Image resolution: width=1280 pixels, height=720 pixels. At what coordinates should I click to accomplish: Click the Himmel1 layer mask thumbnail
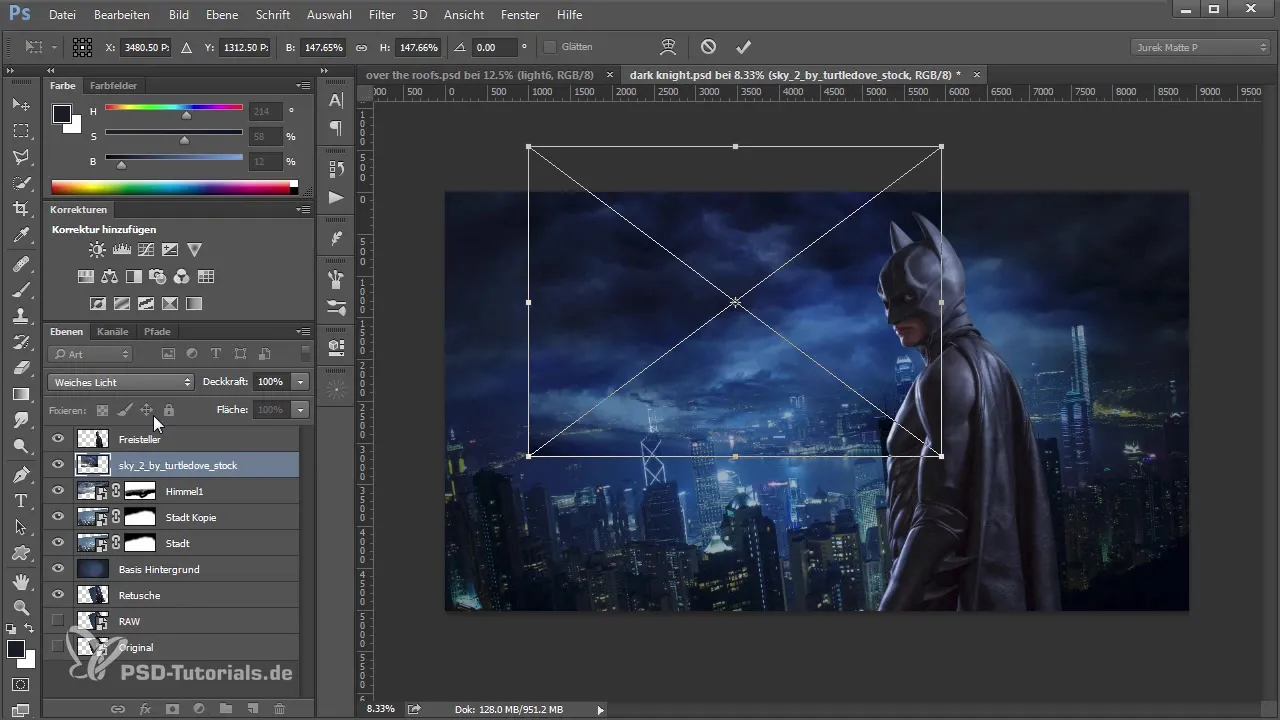pyautogui.click(x=140, y=491)
